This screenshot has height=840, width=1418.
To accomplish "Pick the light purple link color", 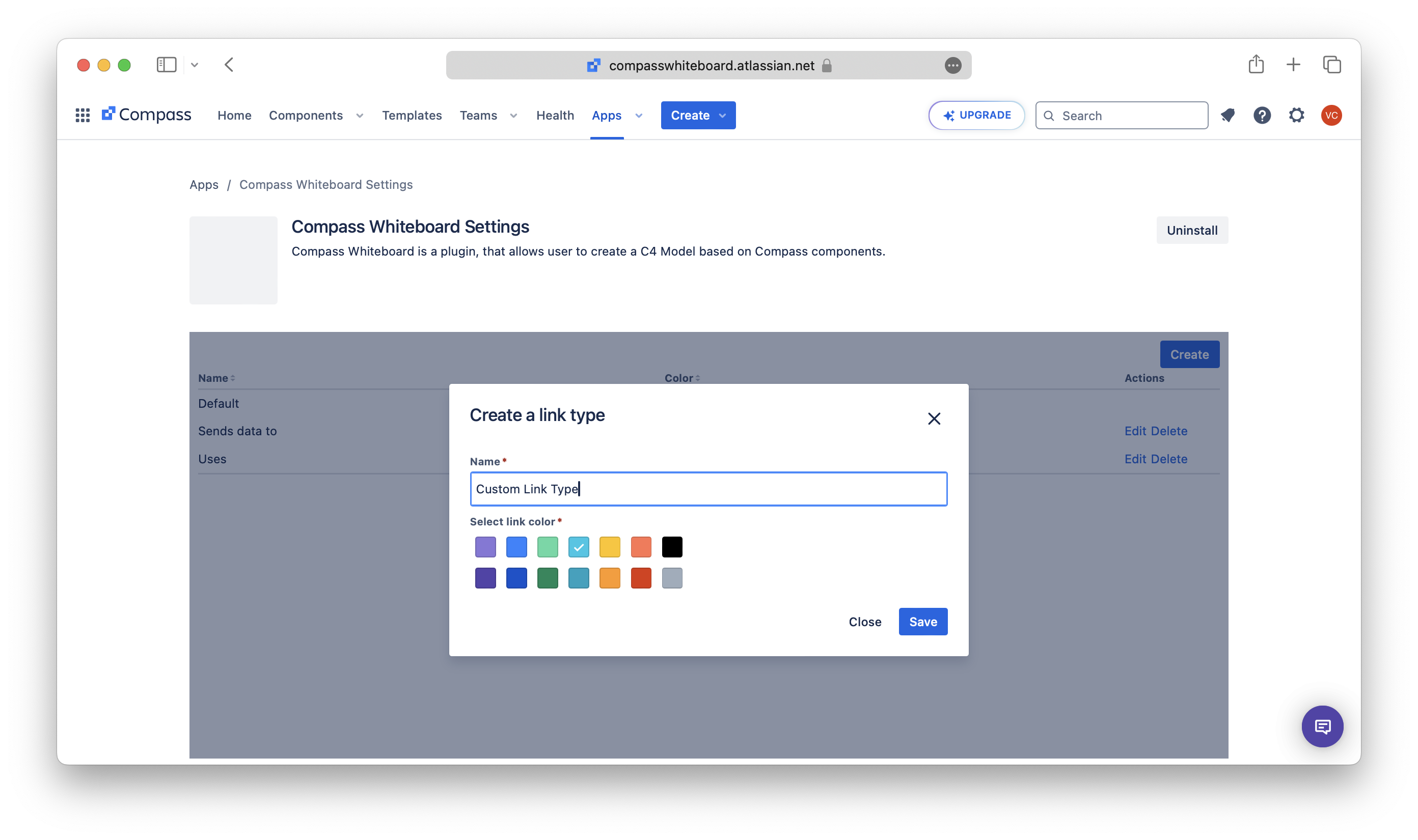I will click(485, 547).
